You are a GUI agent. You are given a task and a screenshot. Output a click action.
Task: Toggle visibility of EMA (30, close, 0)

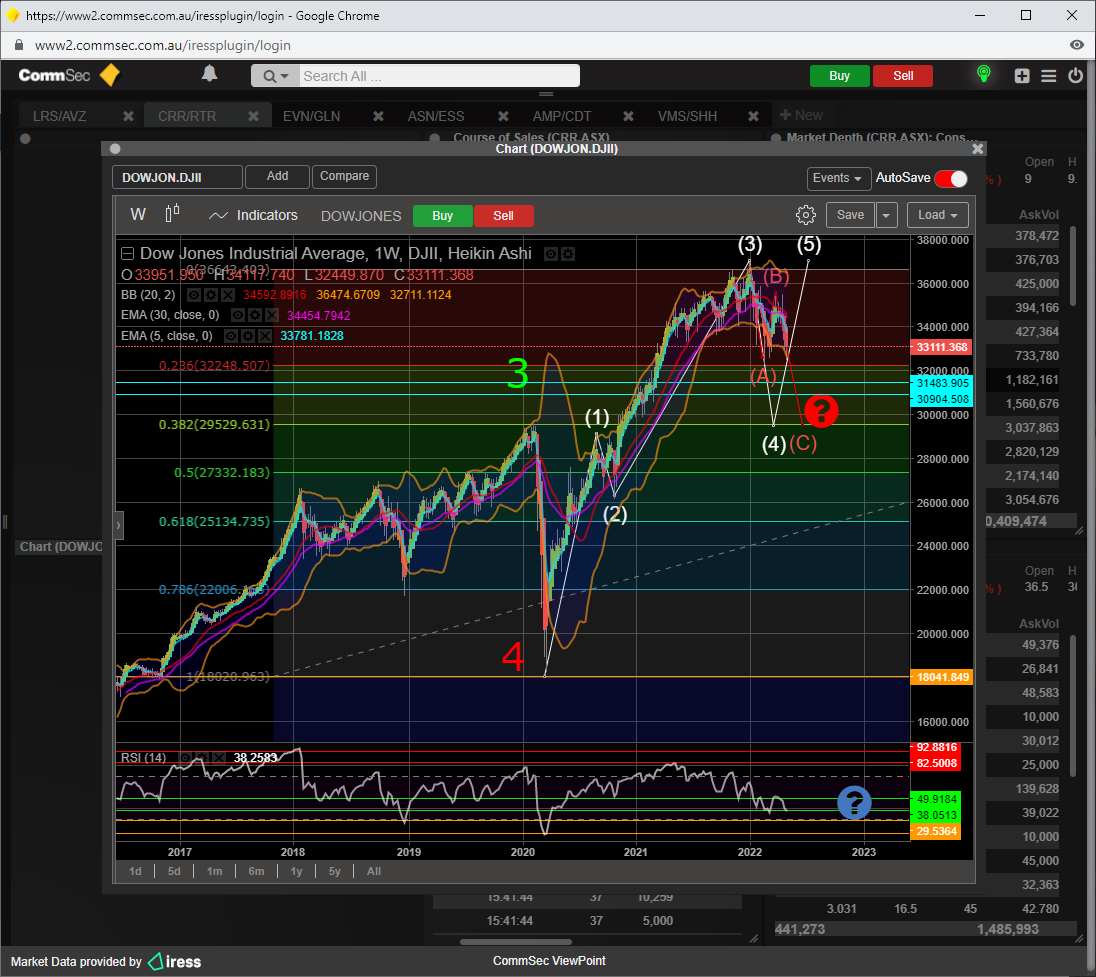(238, 315)
